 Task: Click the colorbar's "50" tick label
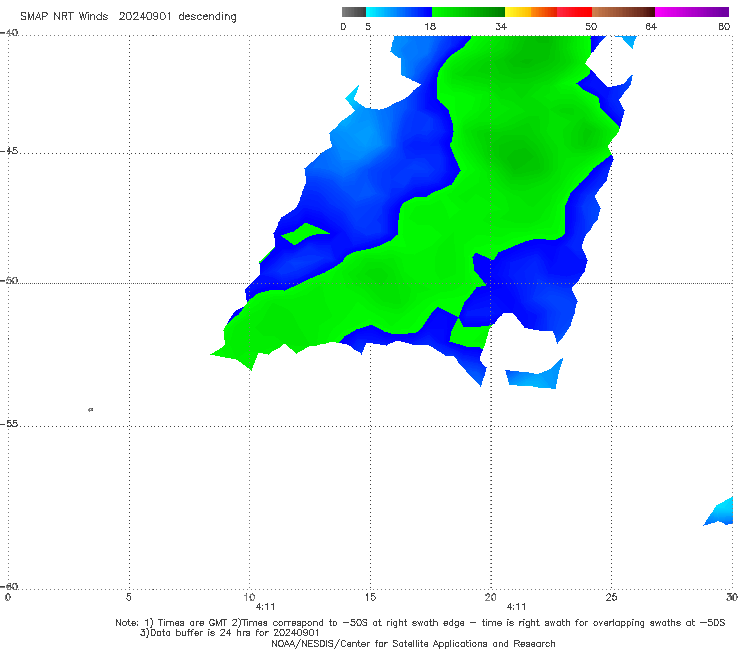(x=591, y=27)
